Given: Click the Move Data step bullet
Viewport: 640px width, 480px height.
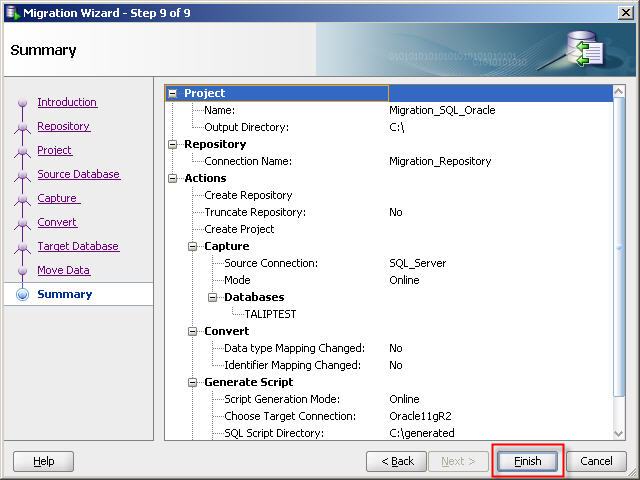Looking at the screenshot, I should 22,271.
